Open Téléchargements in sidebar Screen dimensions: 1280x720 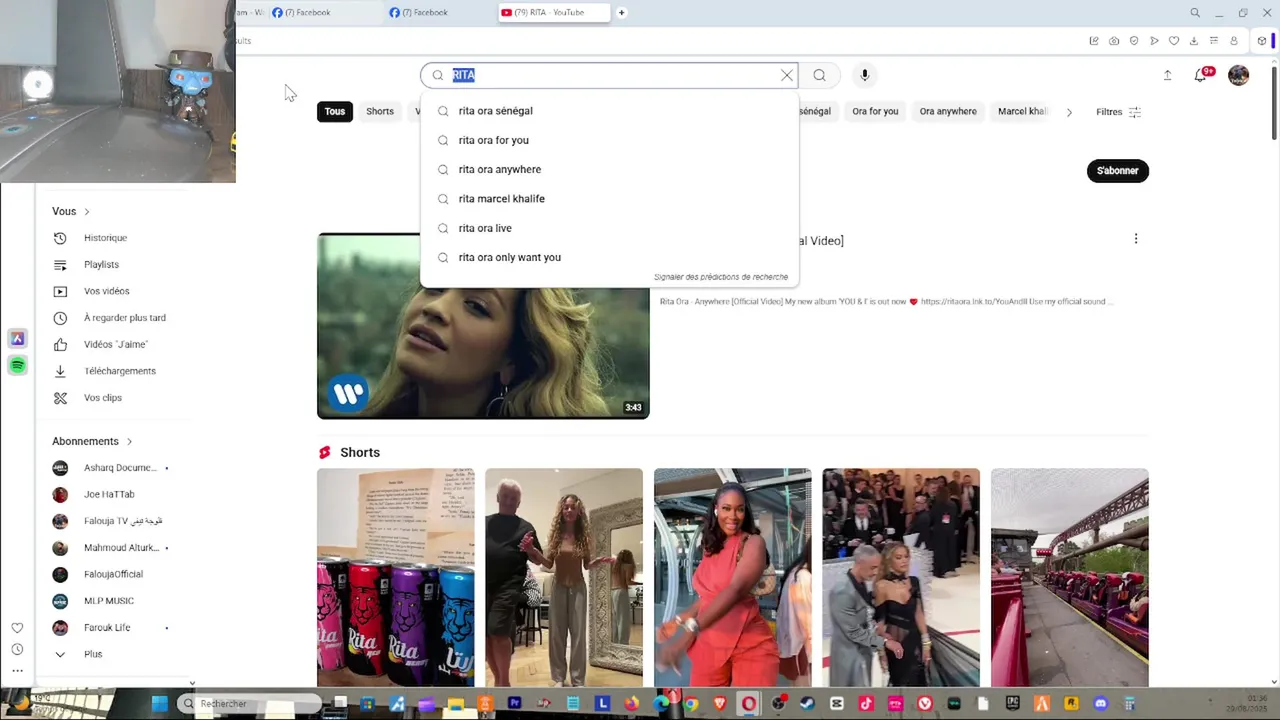119,371
